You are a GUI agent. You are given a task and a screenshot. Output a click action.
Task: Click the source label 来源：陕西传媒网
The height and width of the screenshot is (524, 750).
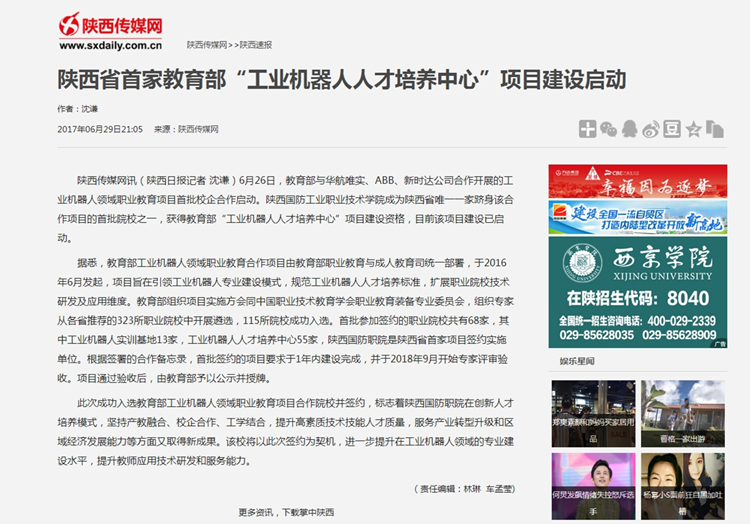pos(186,129)
